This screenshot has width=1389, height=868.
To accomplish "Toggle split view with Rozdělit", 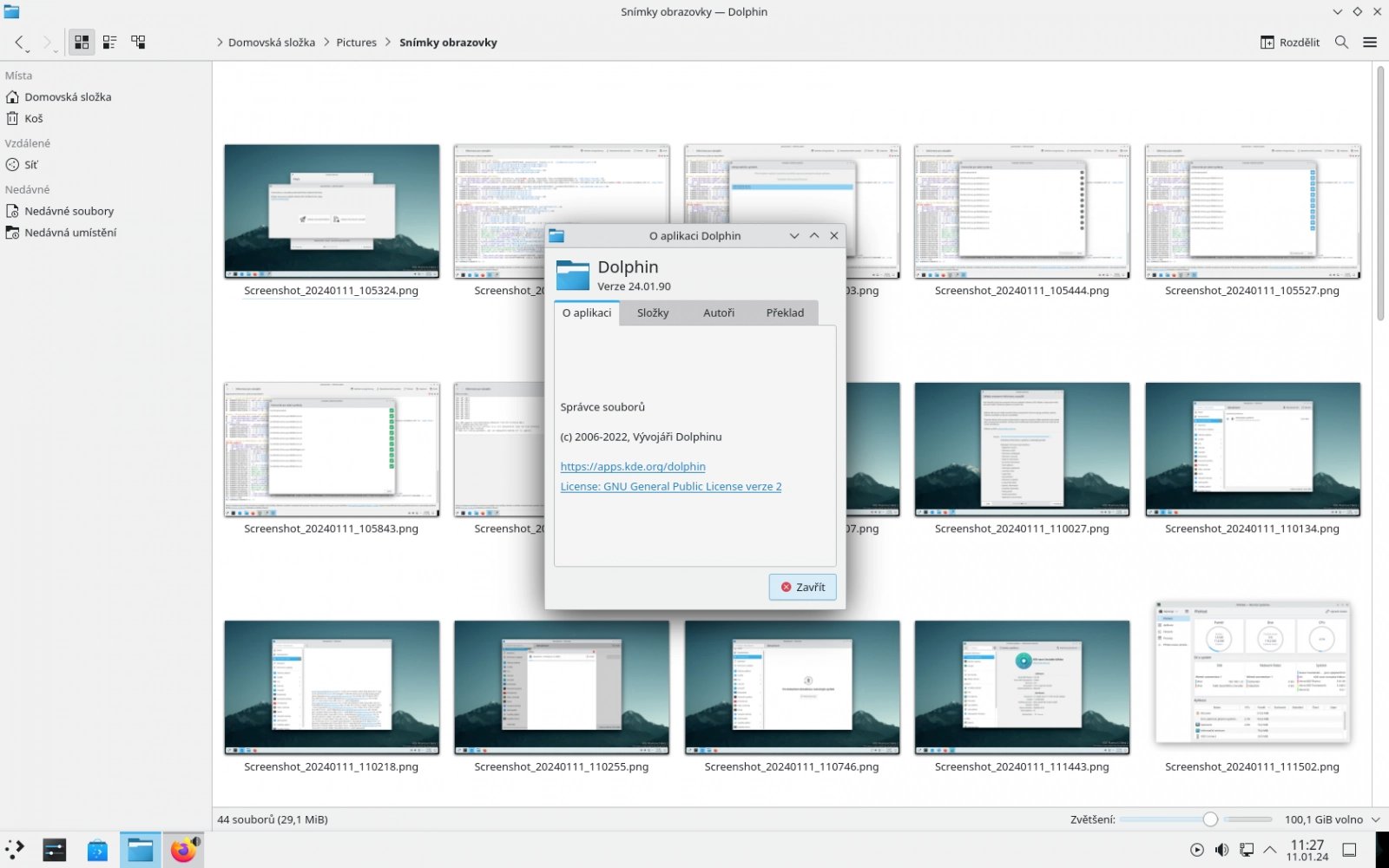I will point(1290,42).
